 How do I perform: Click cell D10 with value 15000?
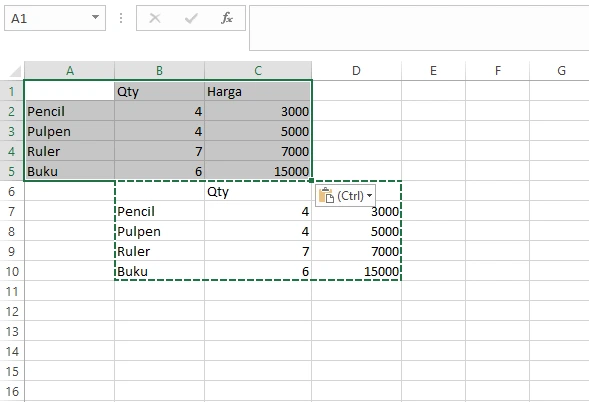click(x=356, y=271)
